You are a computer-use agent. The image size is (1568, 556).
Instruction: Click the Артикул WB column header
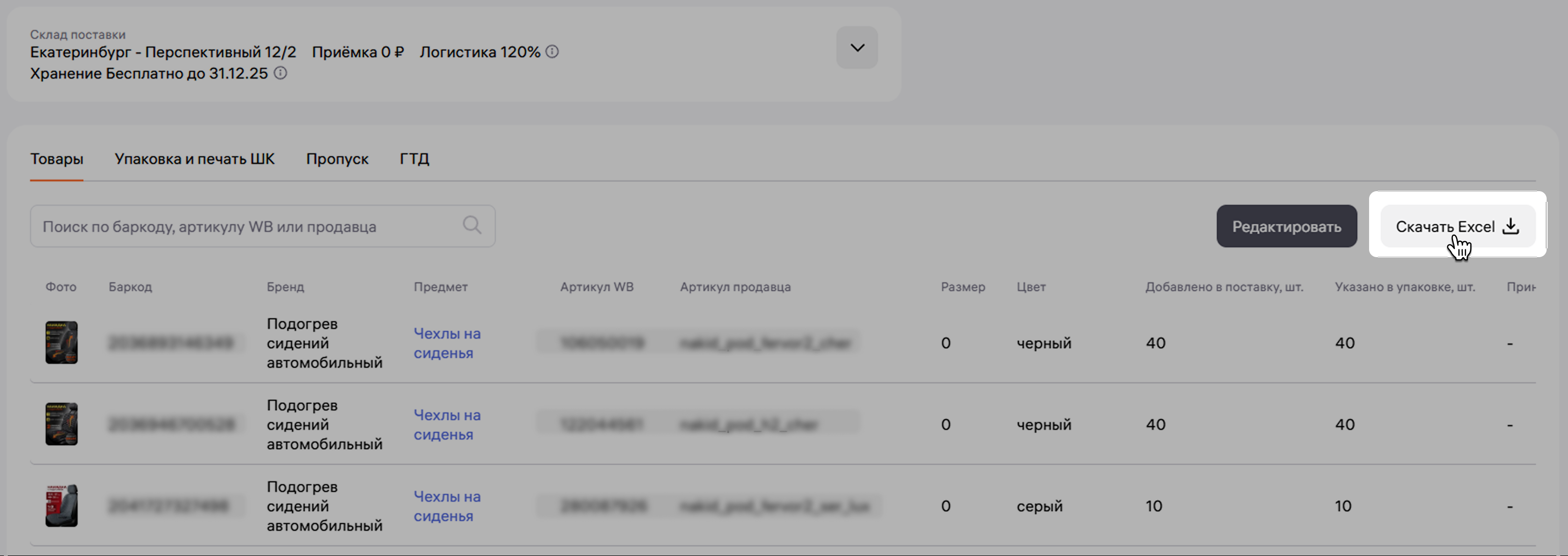pos(597,287)
